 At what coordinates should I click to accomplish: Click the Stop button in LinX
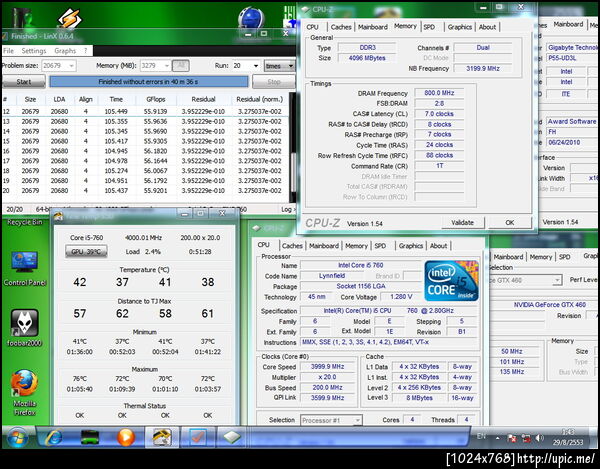[274, 81]
